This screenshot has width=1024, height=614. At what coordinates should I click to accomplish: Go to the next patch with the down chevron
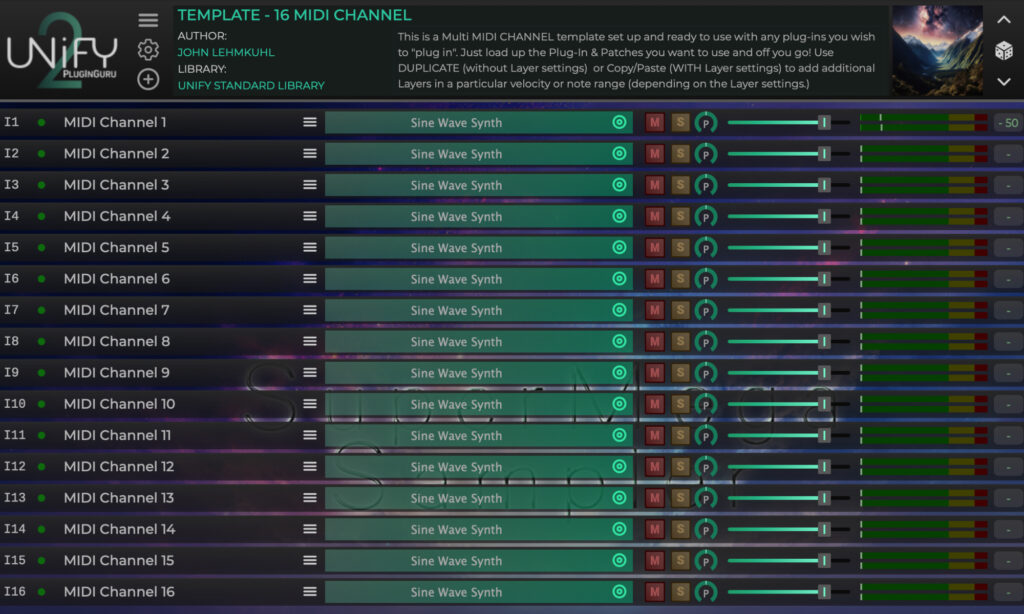[1004, 82]
